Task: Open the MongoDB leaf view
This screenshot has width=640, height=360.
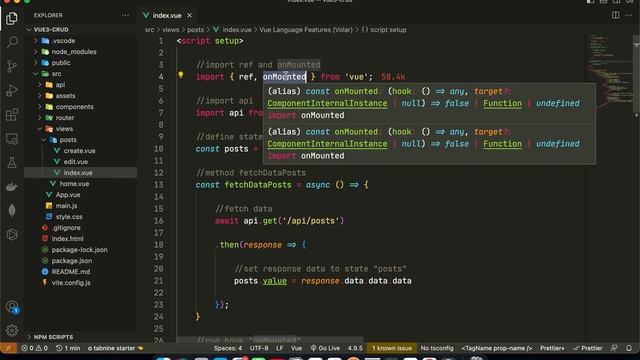Action: click(x=12, y=211)
